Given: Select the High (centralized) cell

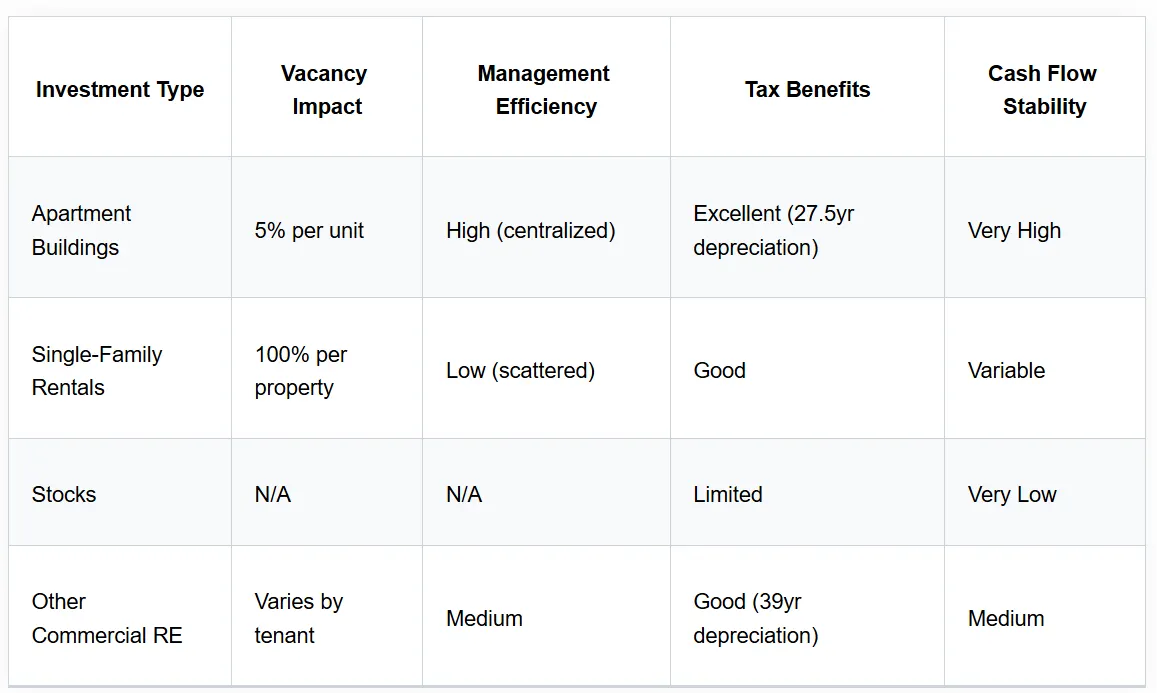Looking at the screenshot, I should 531,230.
